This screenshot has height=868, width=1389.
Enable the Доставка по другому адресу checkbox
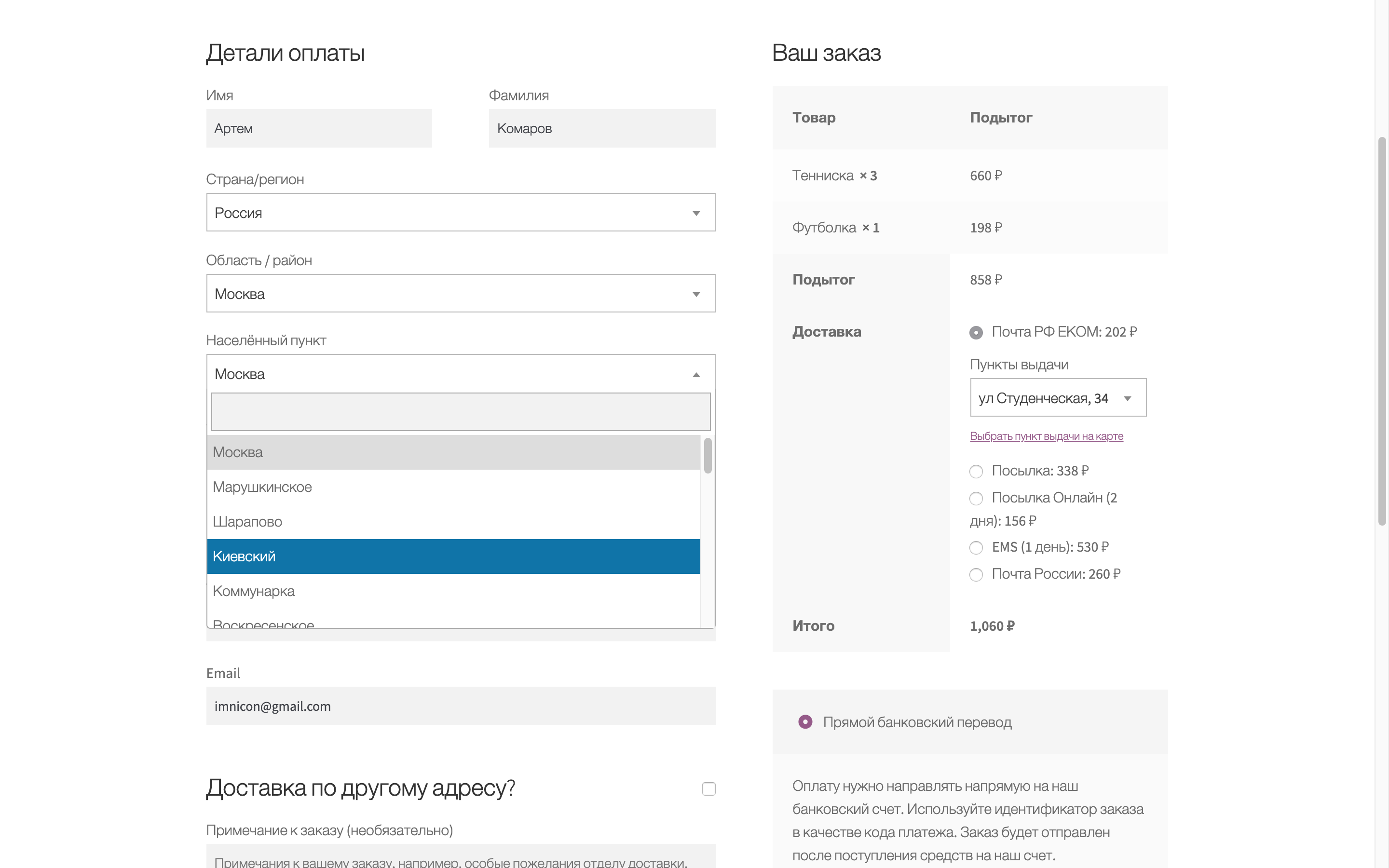[x=708, y=789]
